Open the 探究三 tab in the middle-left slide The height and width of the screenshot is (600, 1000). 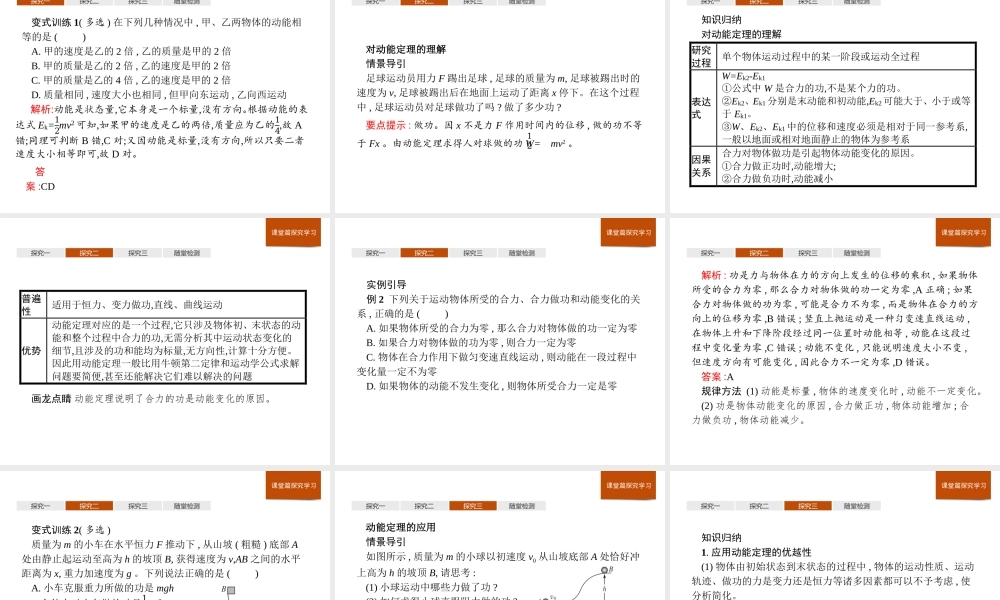tap(140, 252)
